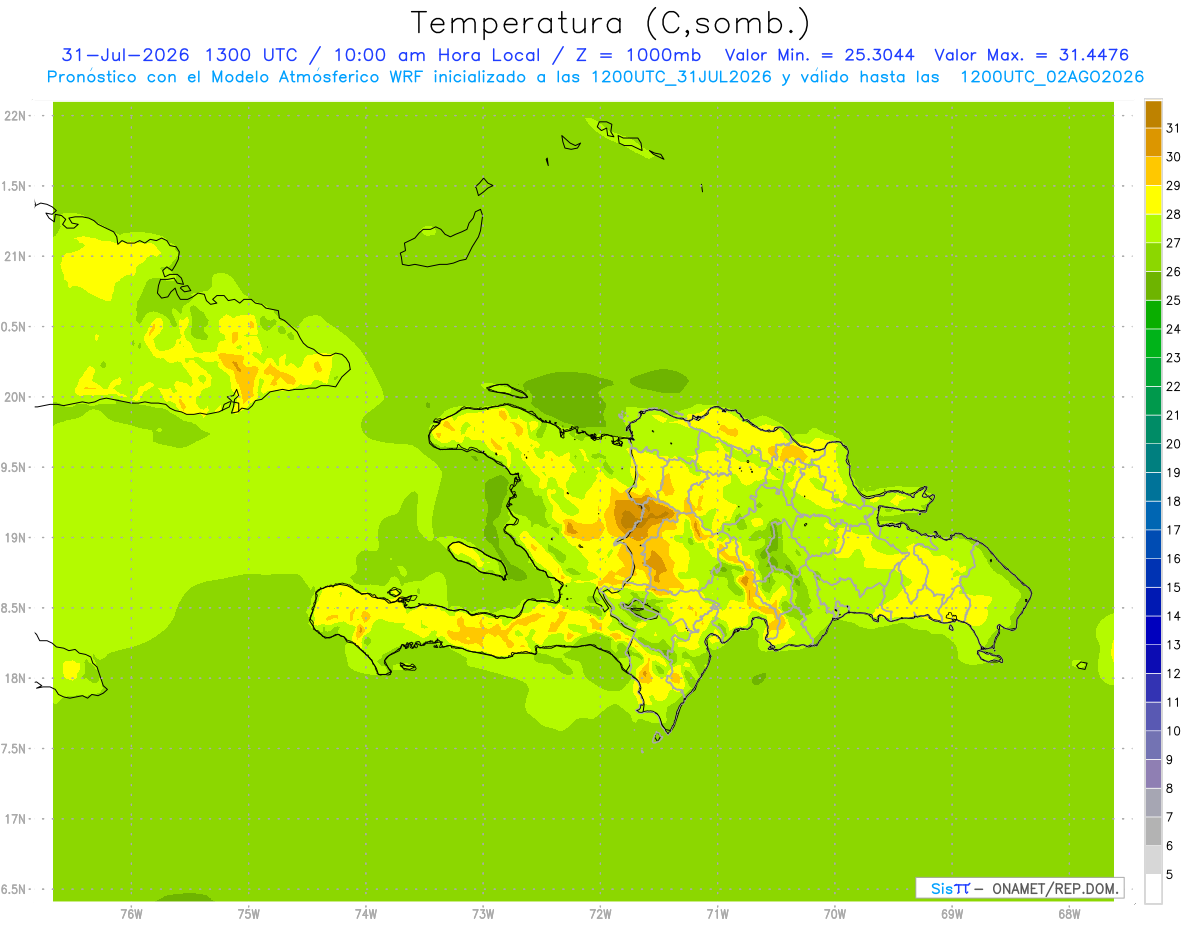Click the "14" label on the color bar
The width and height of the screenshot is (1200, 927).
tap(1173, 616)
